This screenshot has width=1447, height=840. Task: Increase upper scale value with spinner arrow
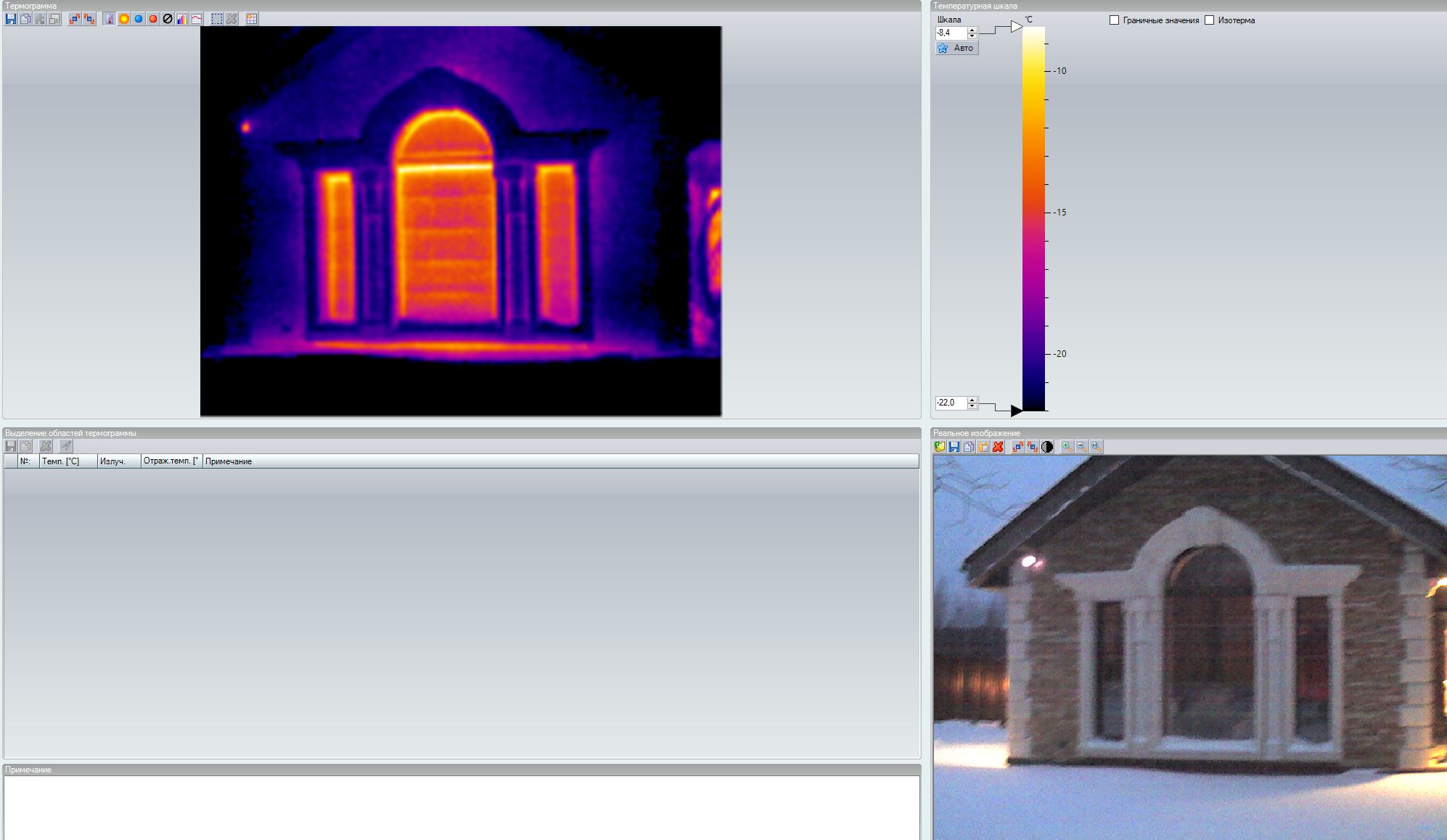point(972,30)
